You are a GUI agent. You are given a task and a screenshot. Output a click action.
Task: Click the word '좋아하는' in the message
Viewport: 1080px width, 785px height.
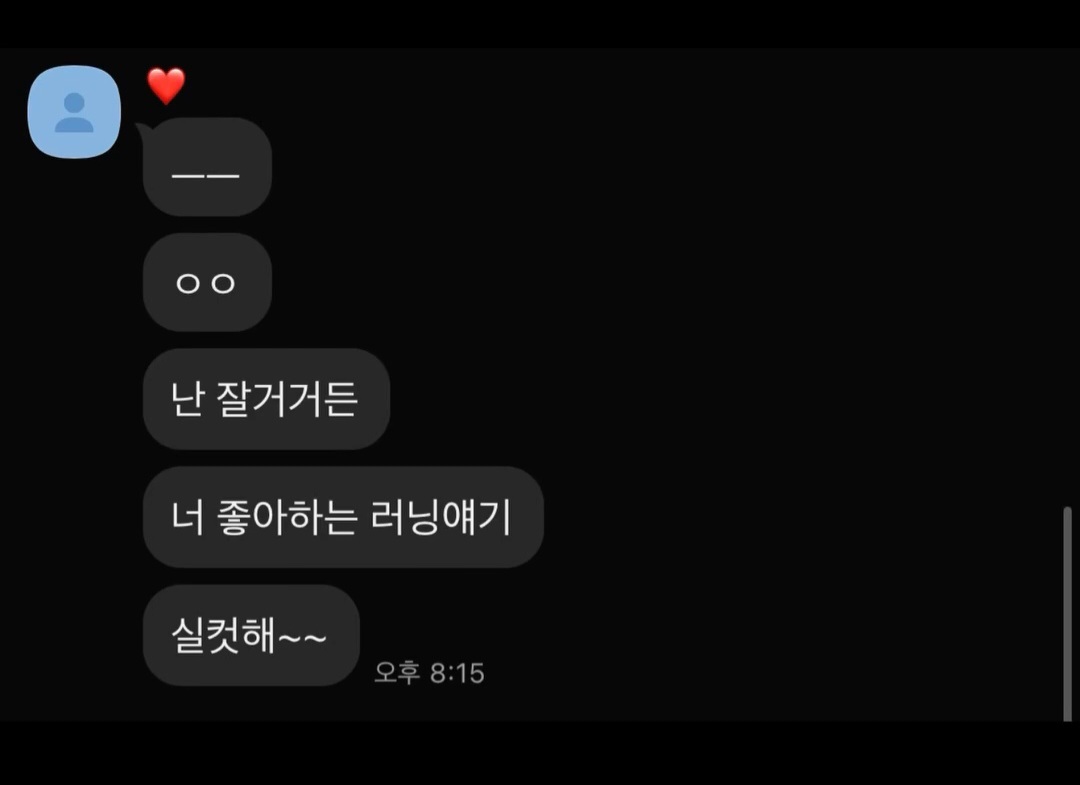tap(288, 516)
